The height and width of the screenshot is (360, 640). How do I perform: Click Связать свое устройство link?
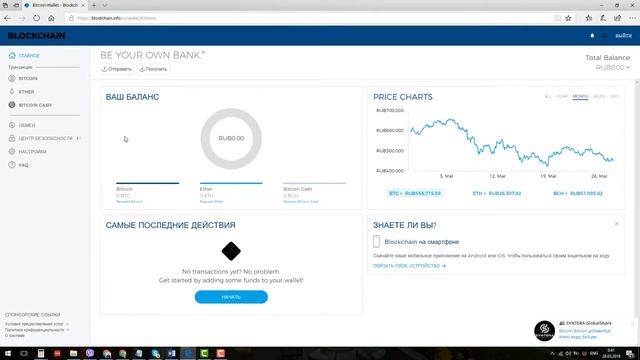[x=409, y=266]
